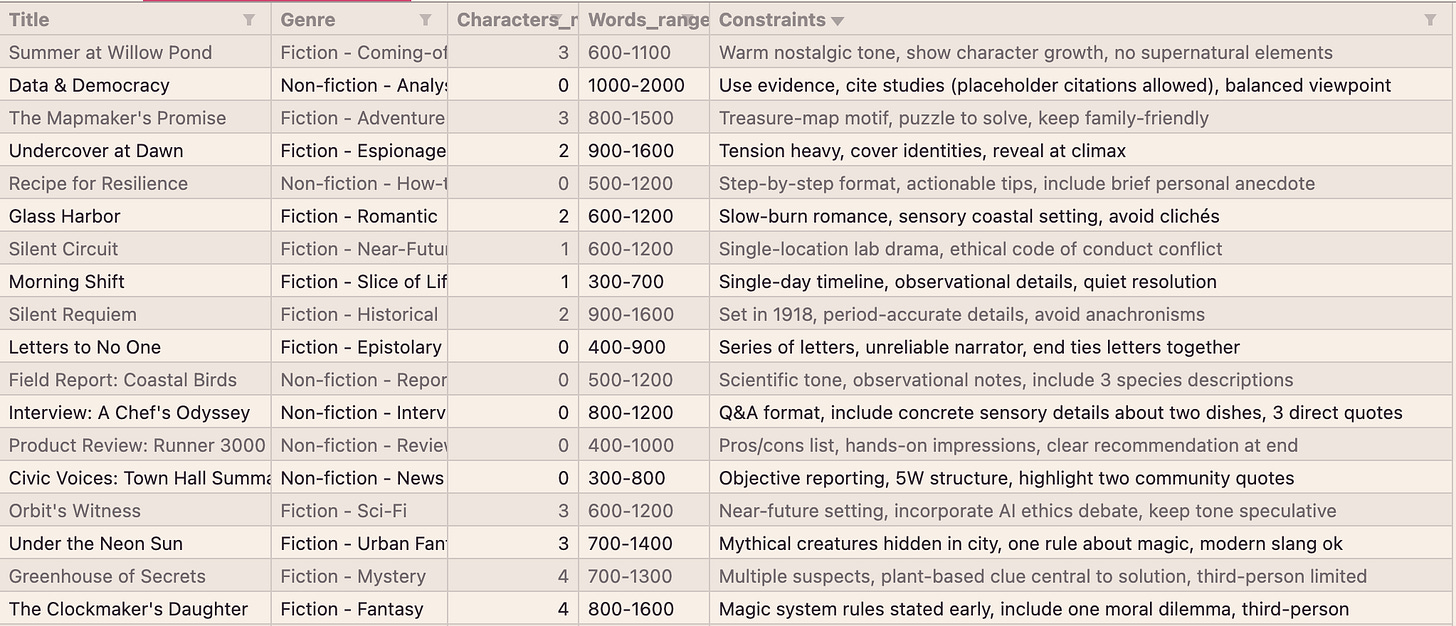Select the 'Summer at Willow Pond' title cell

coord(136,52)
